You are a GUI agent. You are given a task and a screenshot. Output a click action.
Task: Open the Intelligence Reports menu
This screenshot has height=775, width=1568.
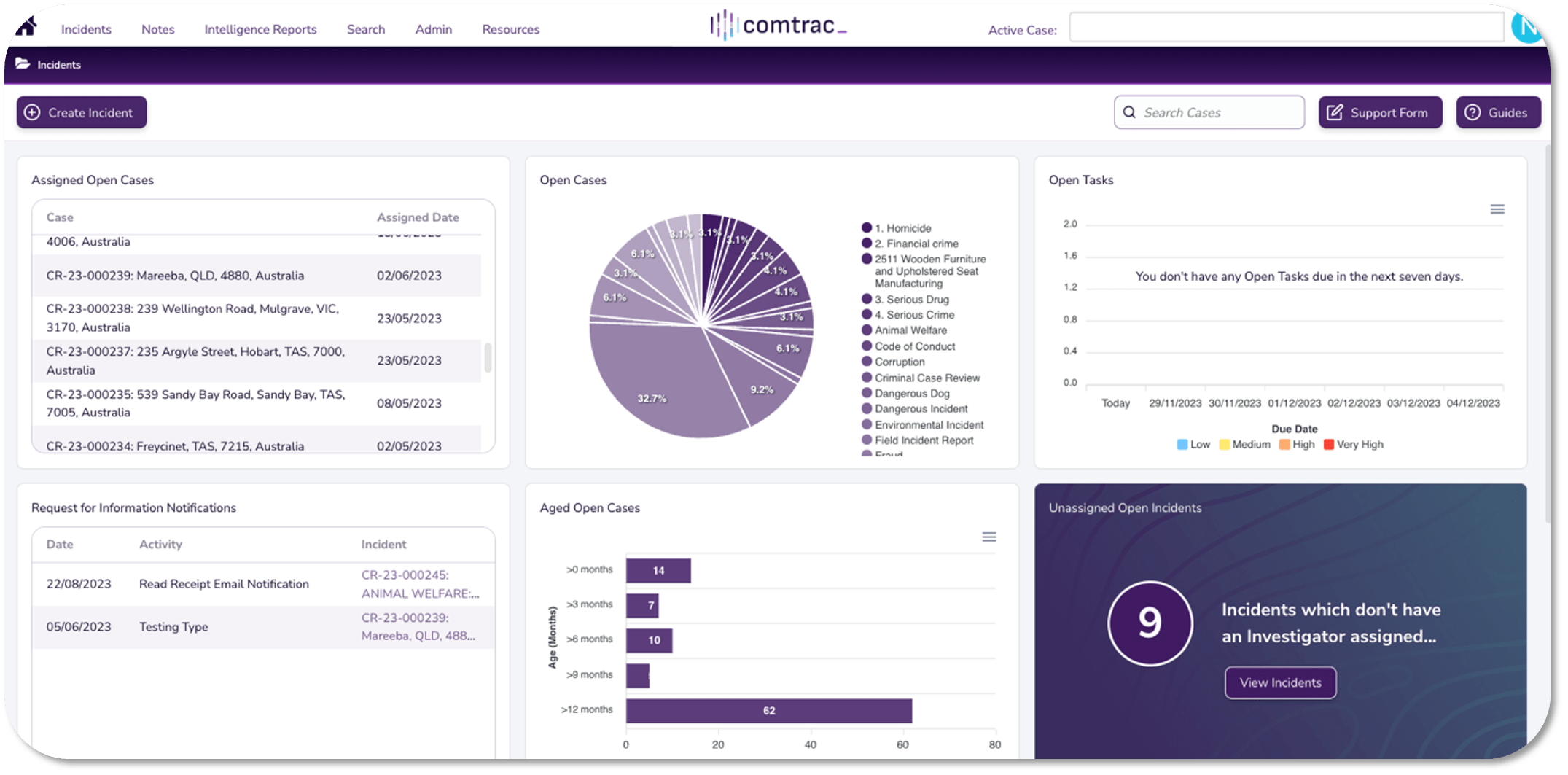260,29
